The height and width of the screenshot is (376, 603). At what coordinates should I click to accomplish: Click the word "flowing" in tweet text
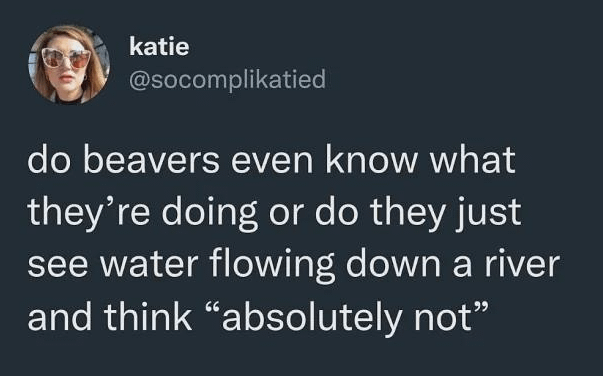tap(272, 265)
